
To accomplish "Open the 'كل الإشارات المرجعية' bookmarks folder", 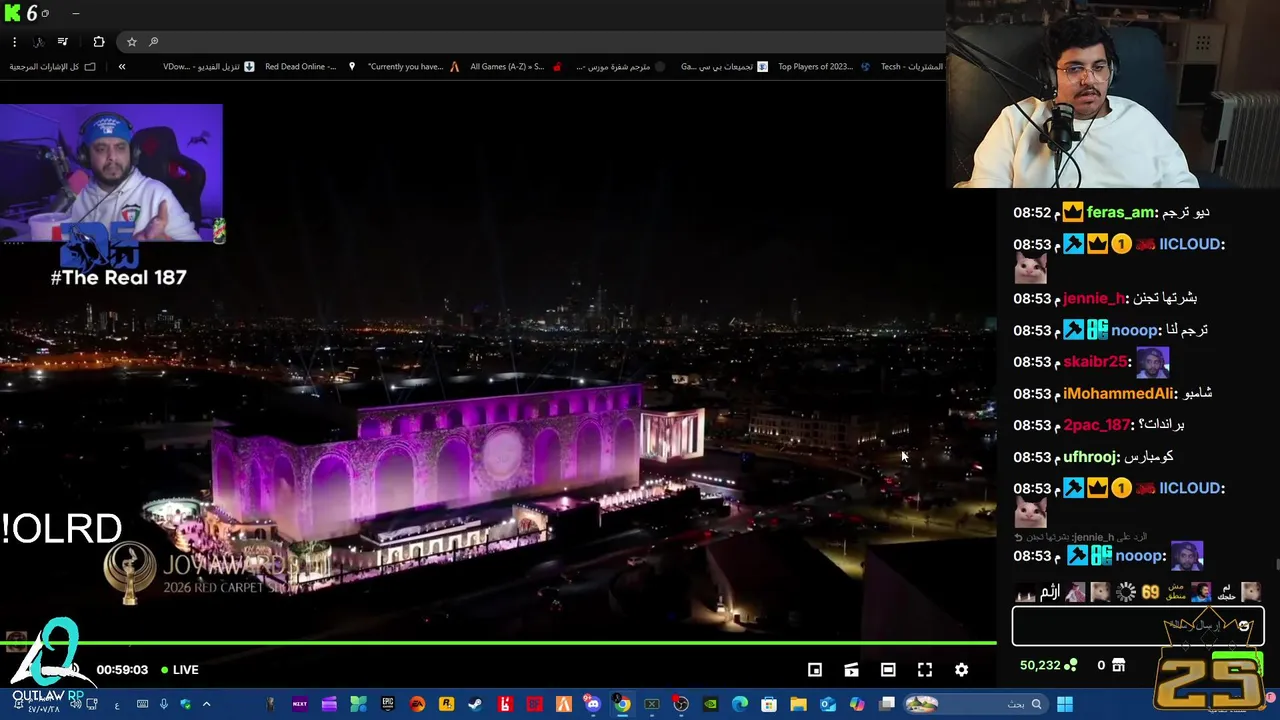I will coord(52,67).
